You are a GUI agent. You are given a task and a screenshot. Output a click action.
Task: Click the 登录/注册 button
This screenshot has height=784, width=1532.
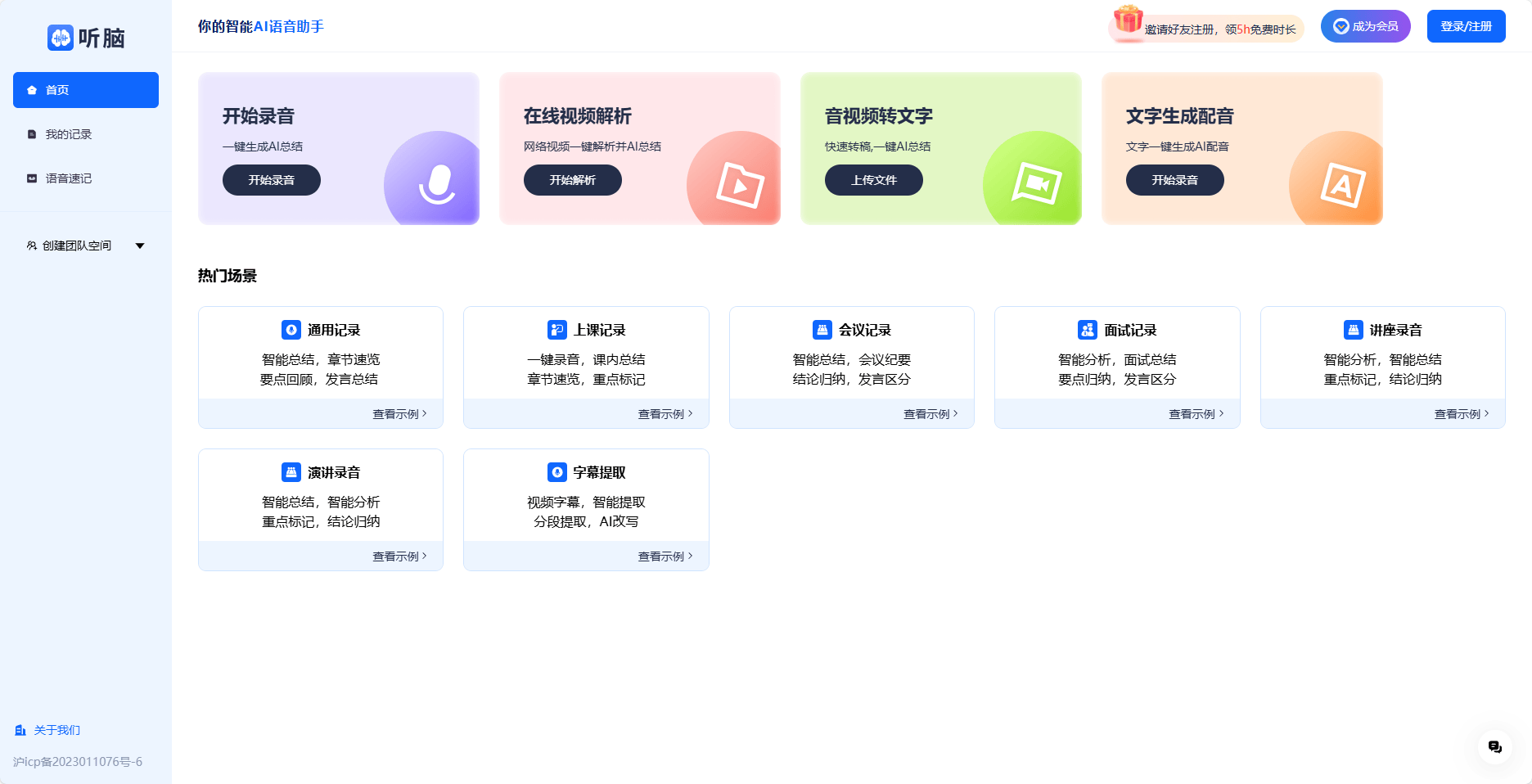[1466, 25]
